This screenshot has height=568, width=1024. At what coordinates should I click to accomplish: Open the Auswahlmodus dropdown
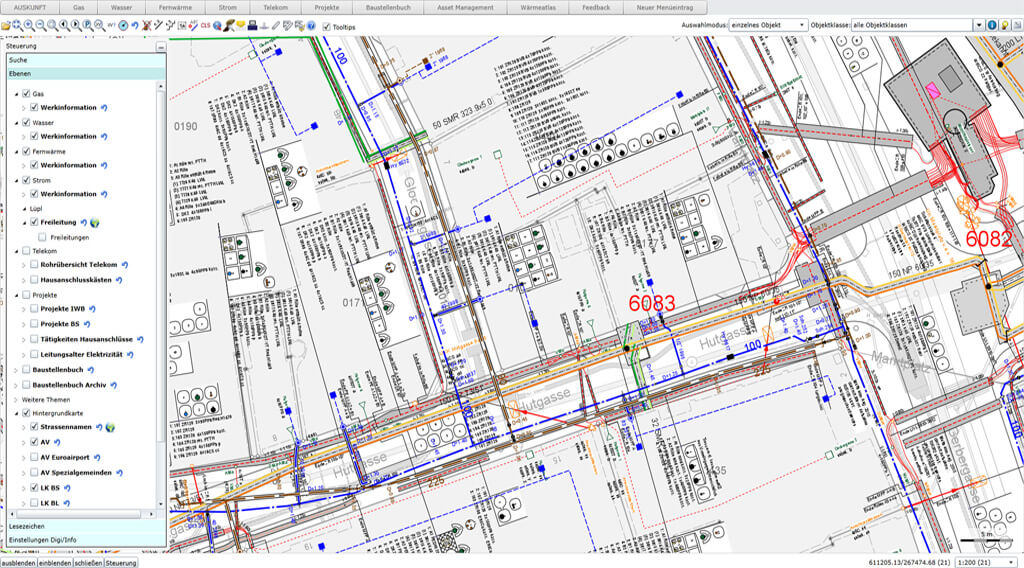pos(768,24)
